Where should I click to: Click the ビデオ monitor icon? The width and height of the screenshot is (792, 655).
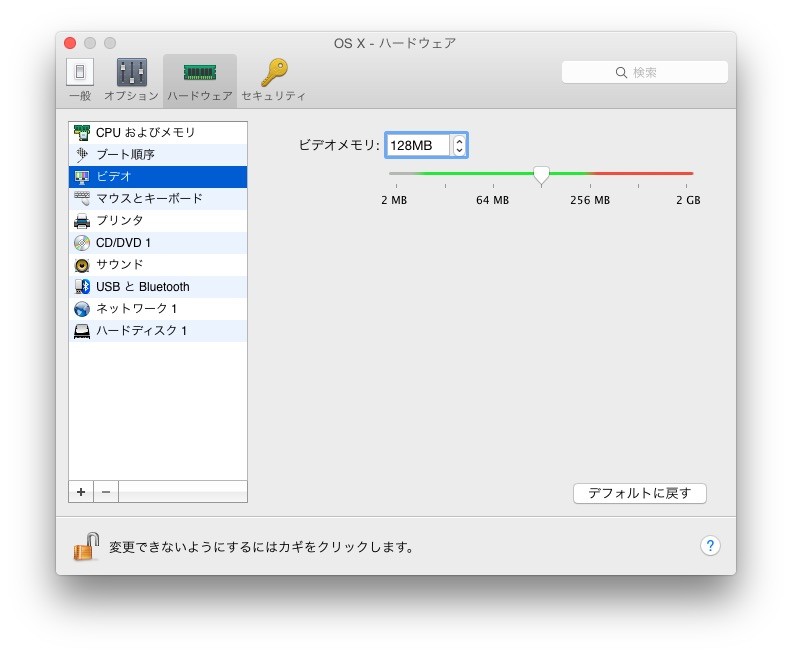[x=82, y=177]
